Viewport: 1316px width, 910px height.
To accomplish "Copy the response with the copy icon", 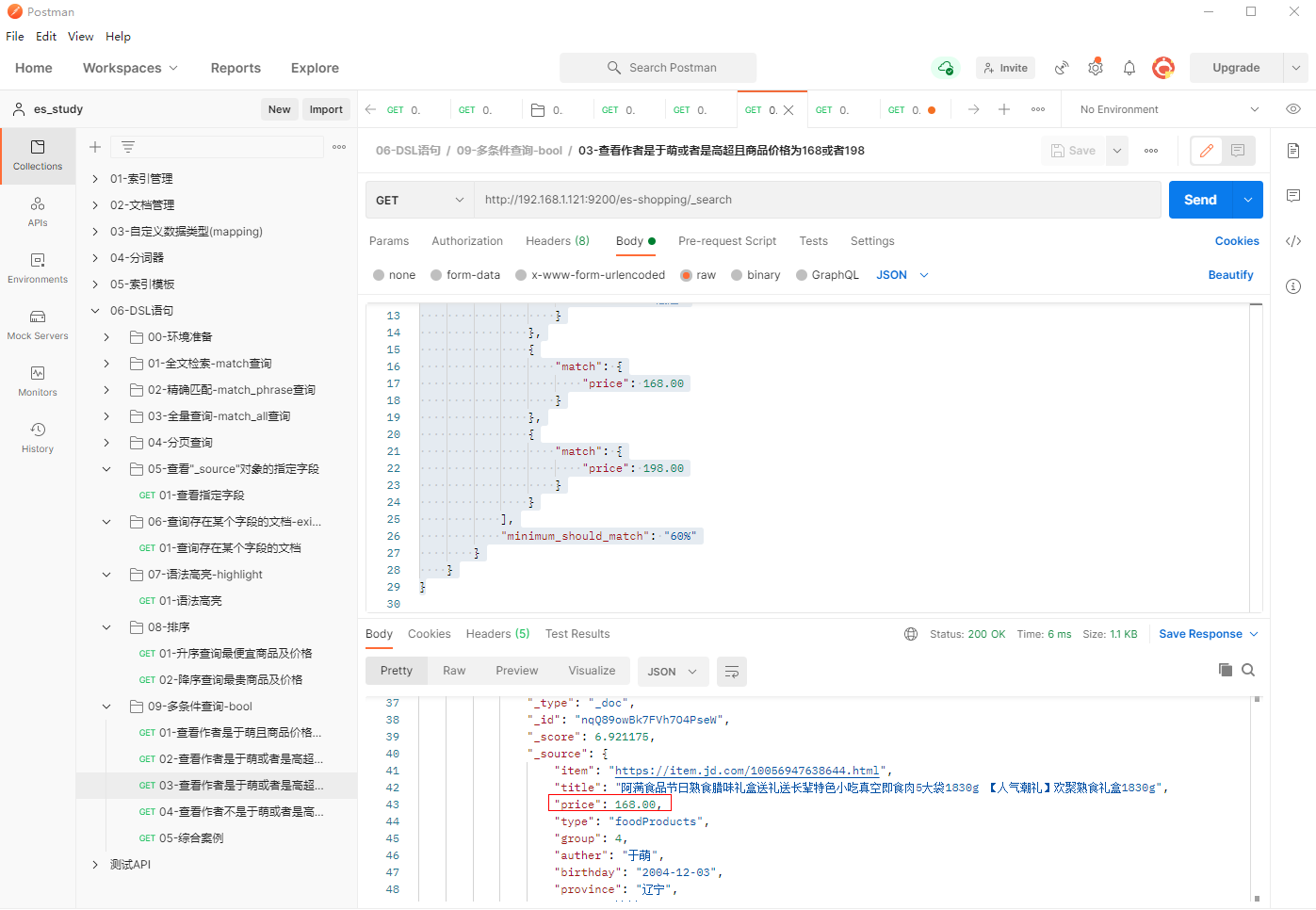I will tap(1225, 670).
